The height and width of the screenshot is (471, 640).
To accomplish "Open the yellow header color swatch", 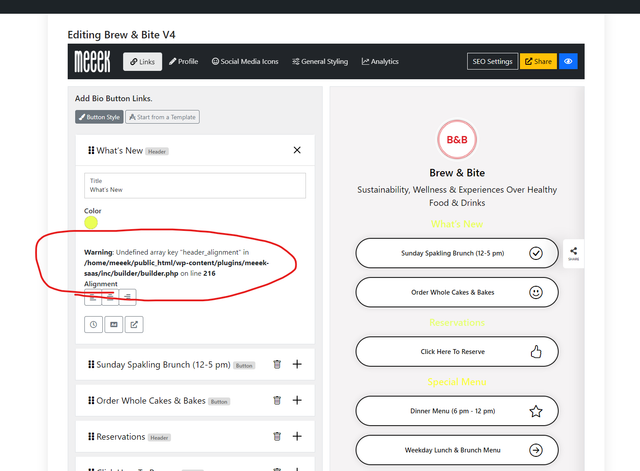I will (x=91, y=222).
